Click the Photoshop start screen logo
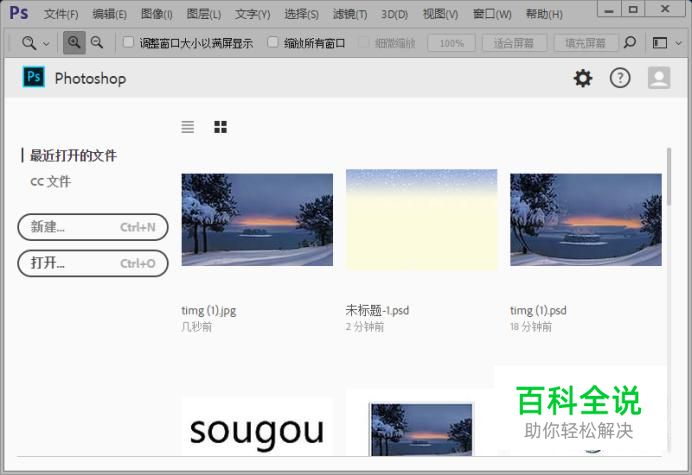 click(x=34, y=77)
